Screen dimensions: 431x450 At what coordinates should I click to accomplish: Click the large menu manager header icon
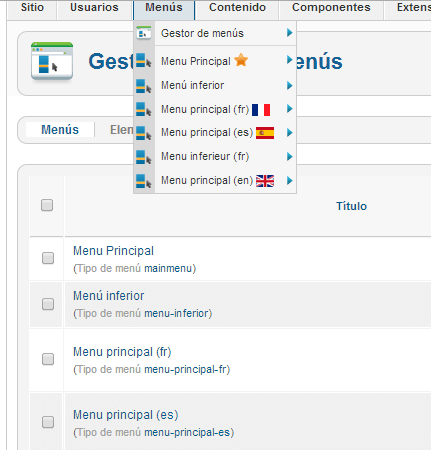[52, 61]
